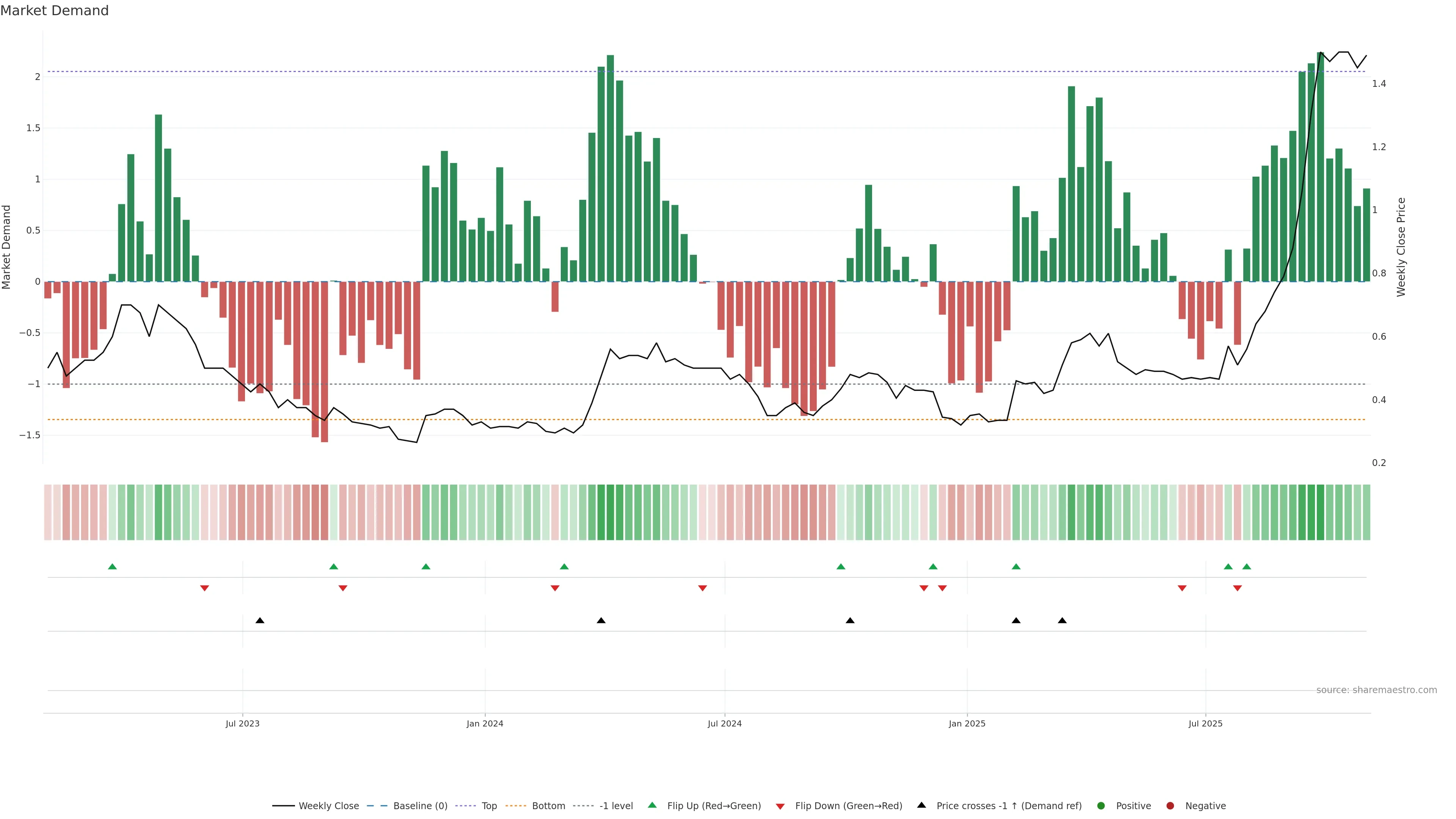Click the green Positive circle in legend
Image resolution: width=1456 pixels, height=819 pixels.
point(1100,806)
